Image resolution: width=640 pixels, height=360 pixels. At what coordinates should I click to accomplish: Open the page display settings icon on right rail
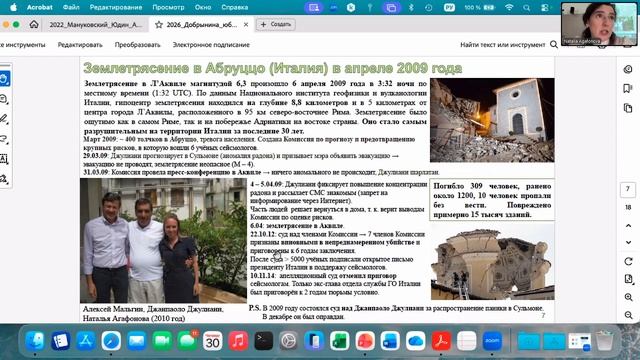tap(628, 279)
